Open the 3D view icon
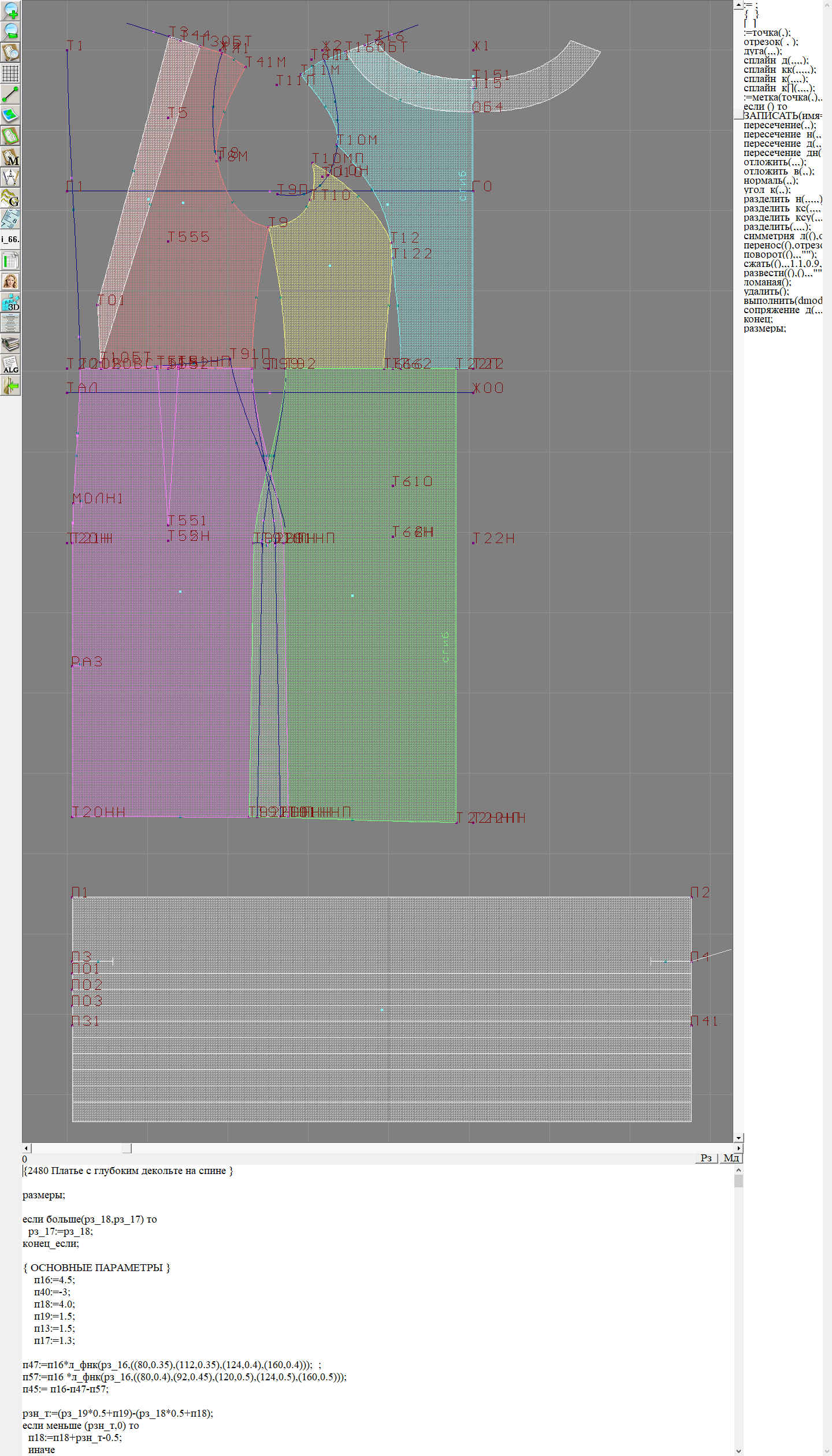The width and height of the screenshot is (832, 1456). tap(10, 302)
